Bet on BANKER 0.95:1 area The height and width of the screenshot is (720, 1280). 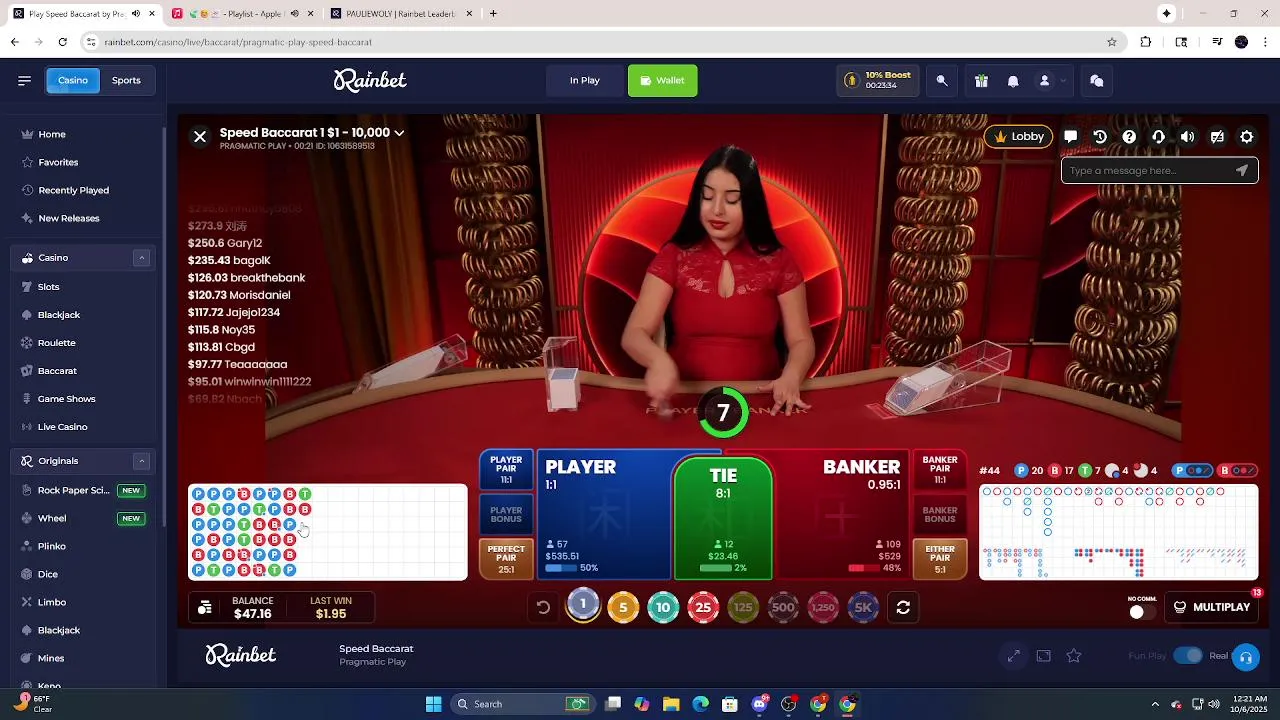(840, 515)
